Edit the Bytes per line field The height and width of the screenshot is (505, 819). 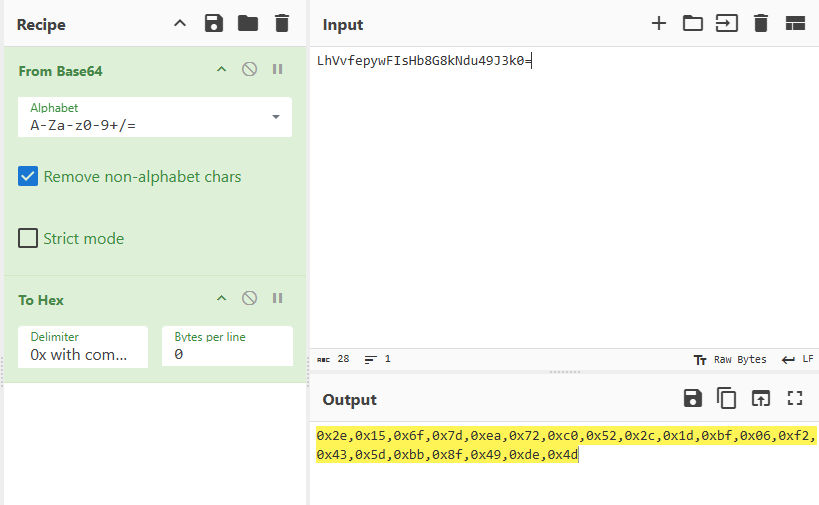[x=227, y=347]
